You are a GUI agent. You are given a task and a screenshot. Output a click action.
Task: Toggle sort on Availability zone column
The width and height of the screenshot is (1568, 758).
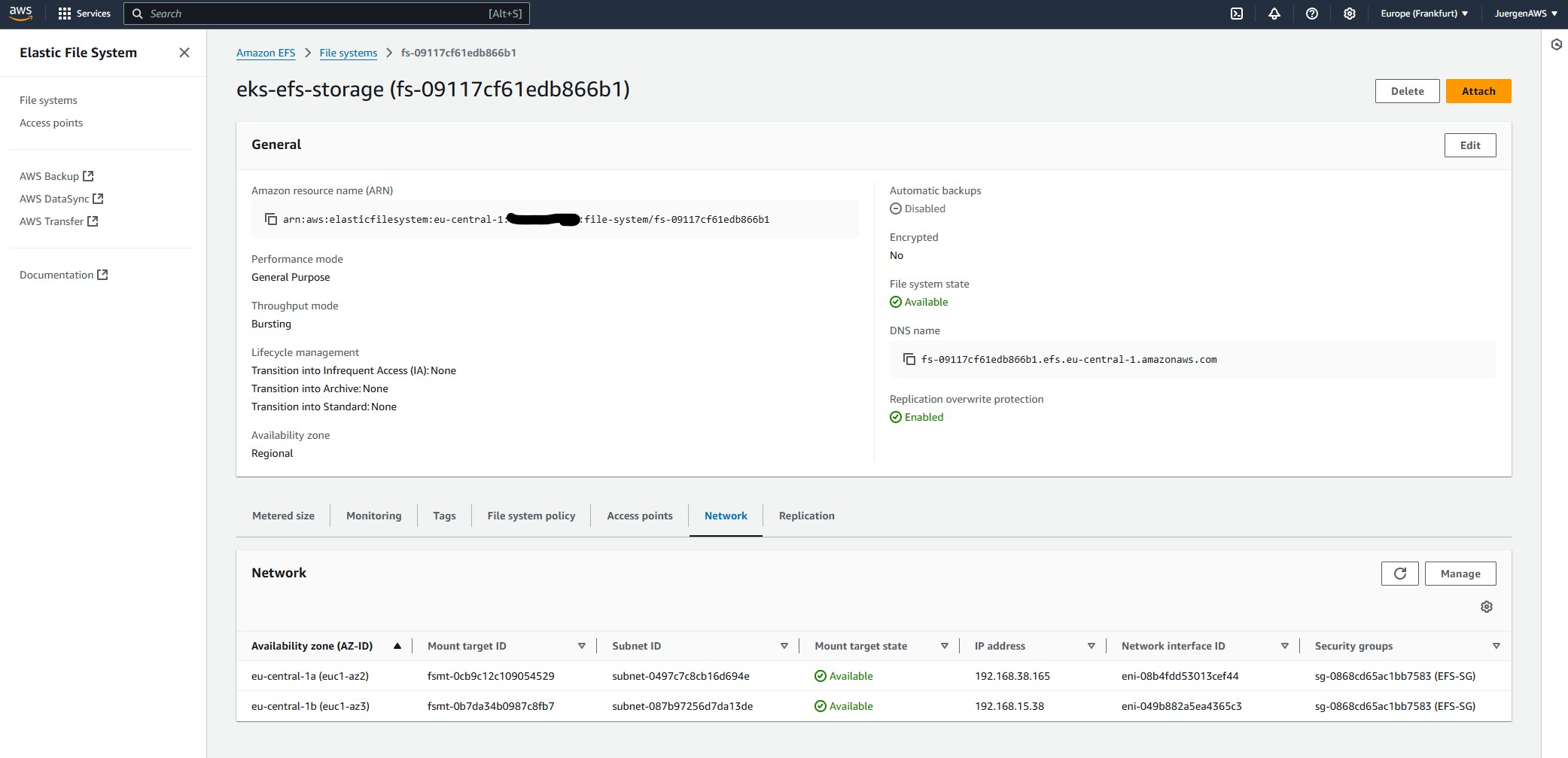397,646
